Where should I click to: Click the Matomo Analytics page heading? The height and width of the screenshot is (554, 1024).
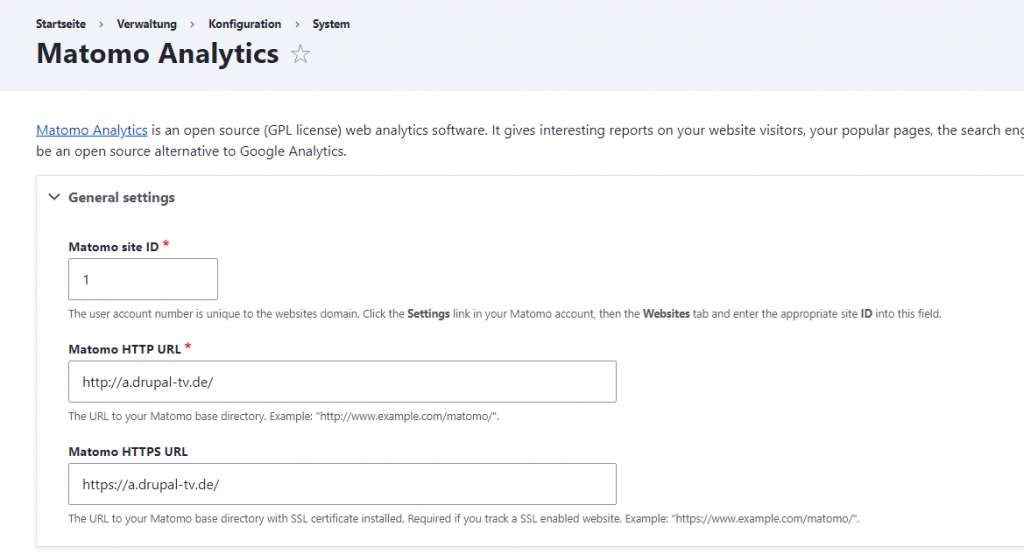[x=157, y=53]
